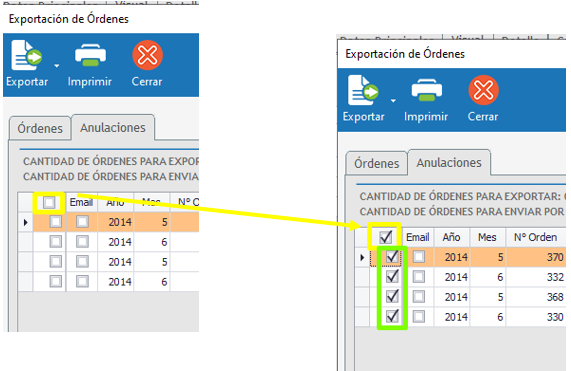Check second row selection box, left window
This screenshot has height=371, width=571.
pyautogui.click(x=56, y=241)
